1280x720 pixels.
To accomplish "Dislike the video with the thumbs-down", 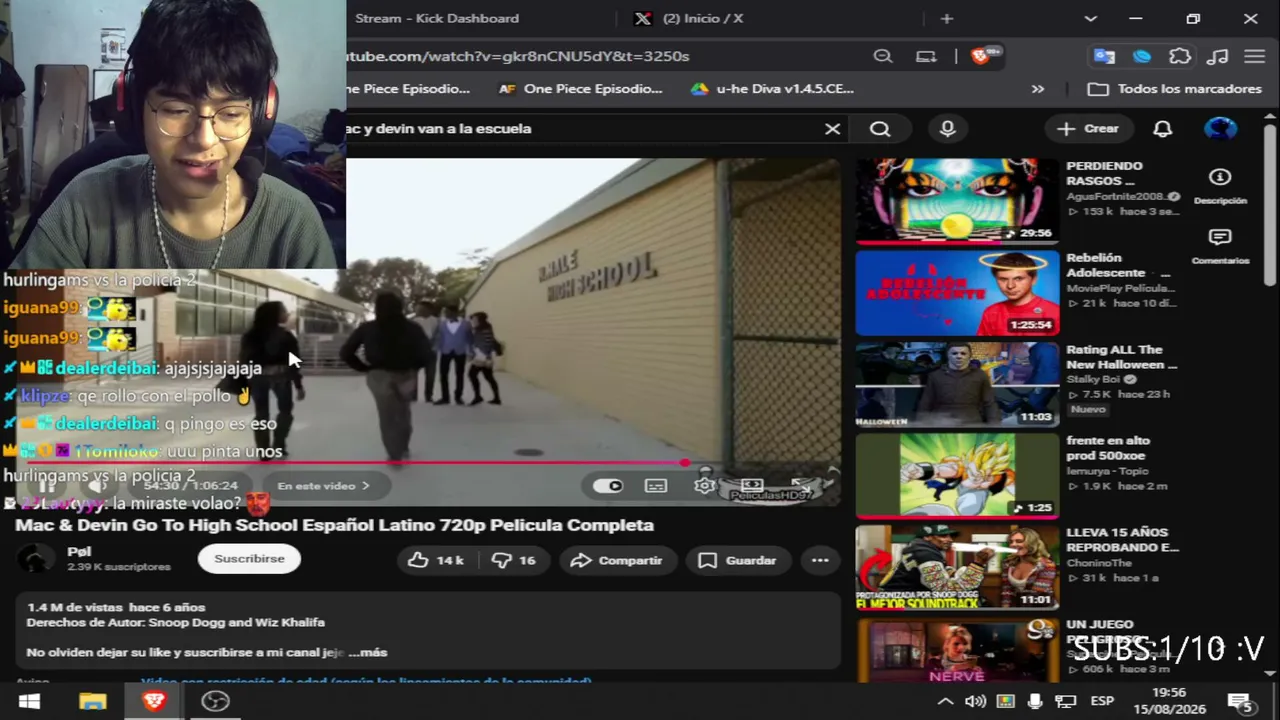I will pyautogui.click(x=513, y=560).
